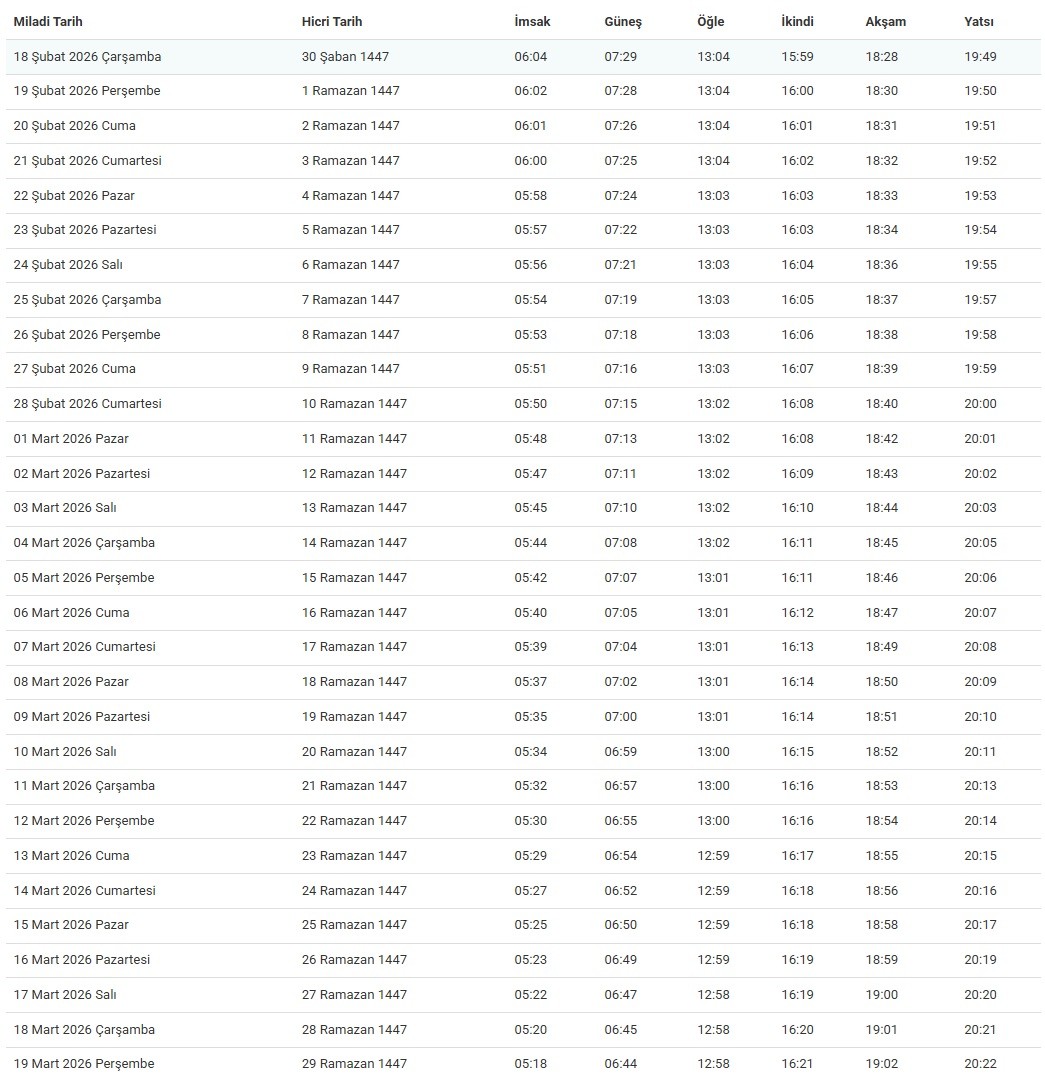Select the 15 Ramazan 1447 hijri date
This screenshot has height=1079, width=1045.
tap(354, 578)
